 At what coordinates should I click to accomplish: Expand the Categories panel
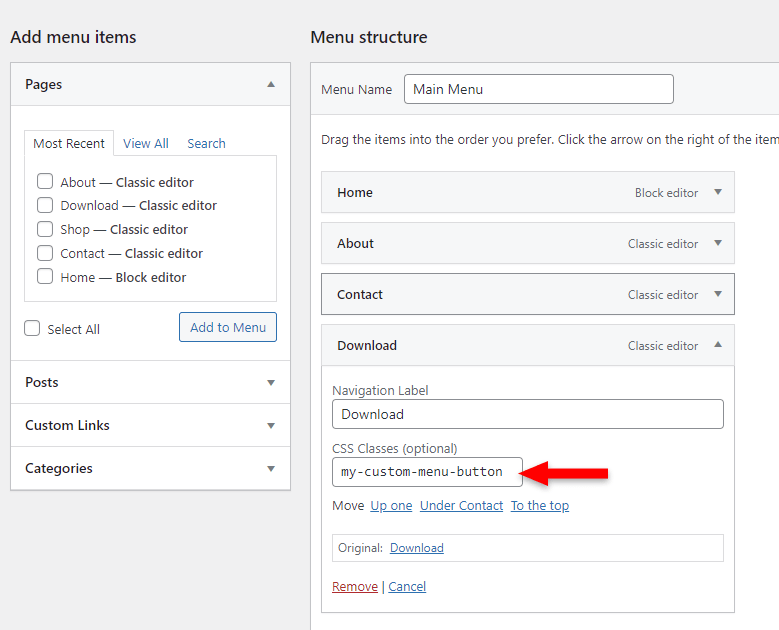271,468
